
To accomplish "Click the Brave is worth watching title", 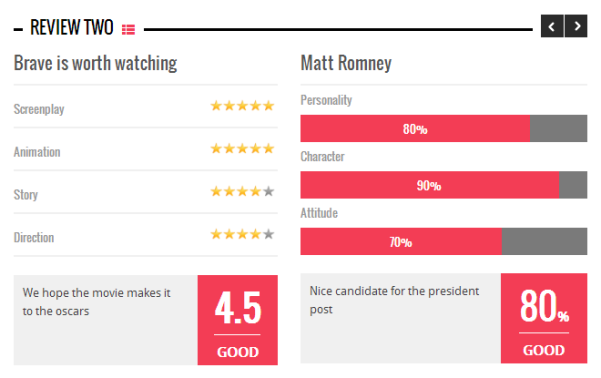I will 95,63.
